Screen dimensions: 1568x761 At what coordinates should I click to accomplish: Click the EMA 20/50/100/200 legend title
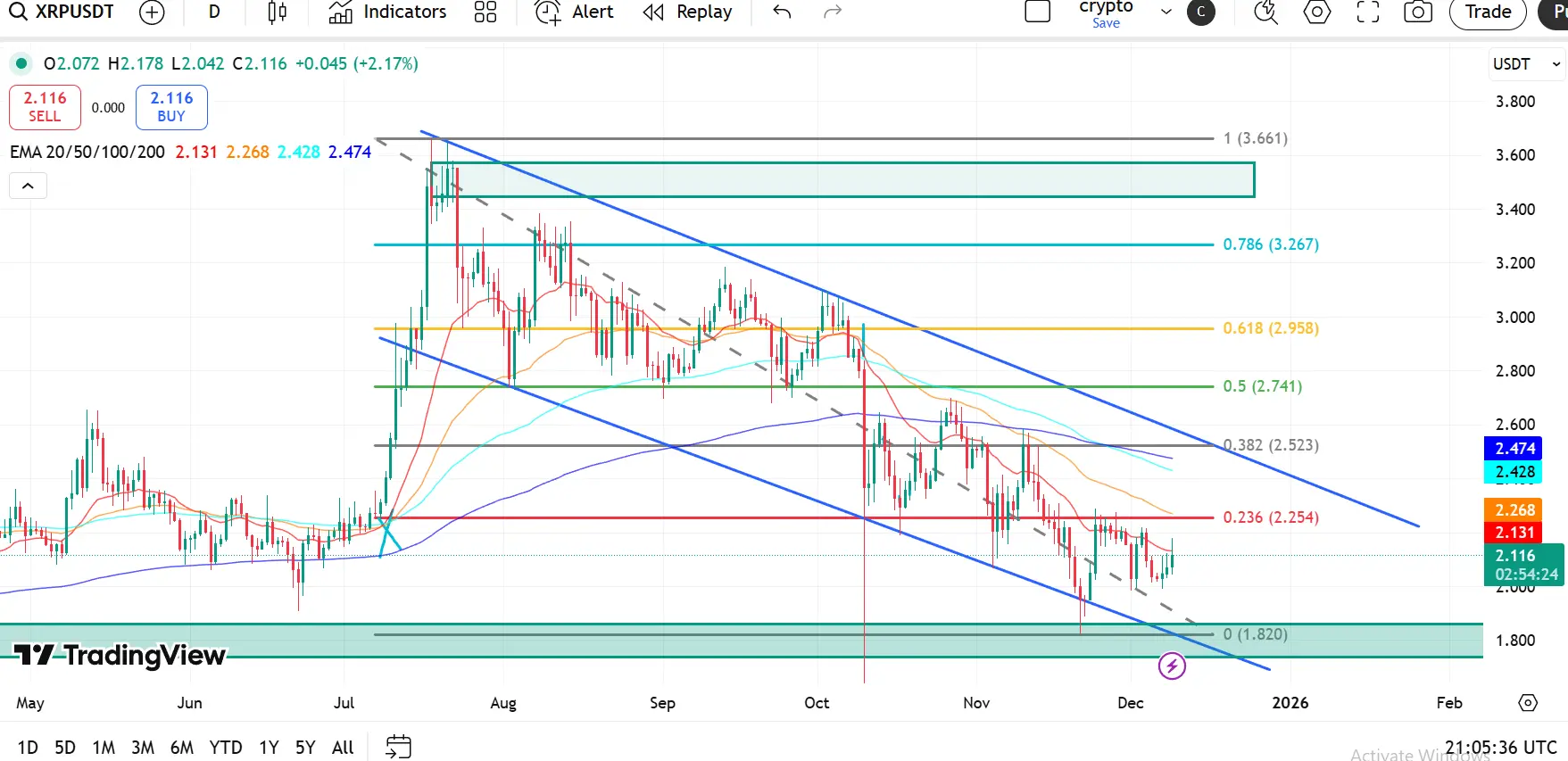(87, 153)
